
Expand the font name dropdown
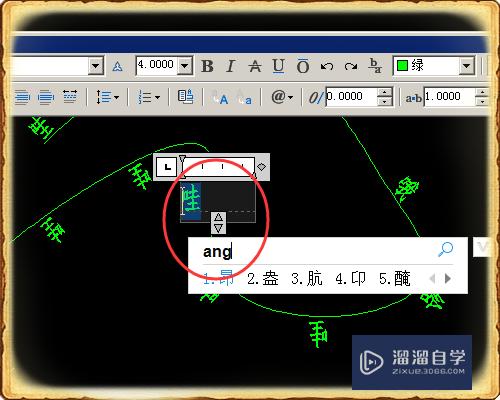(95, 65)
